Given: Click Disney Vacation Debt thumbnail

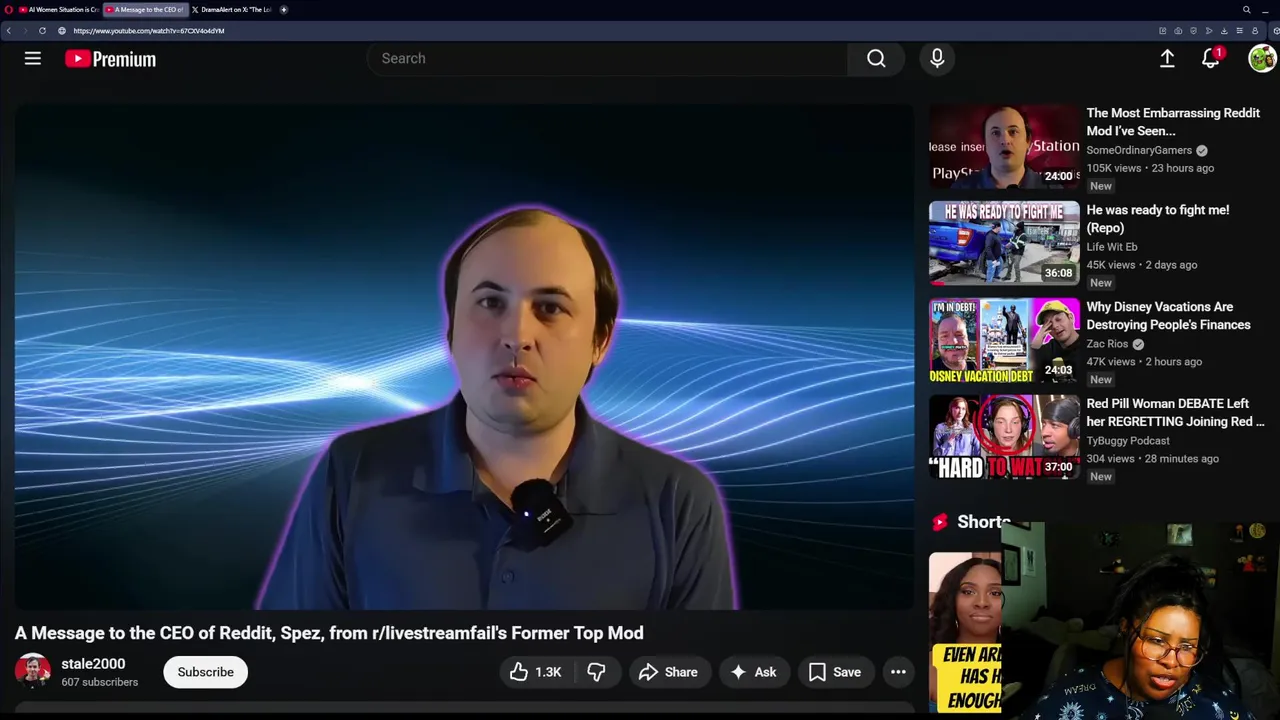Looking at the screenshot, I should click(x=1004, y=341).
